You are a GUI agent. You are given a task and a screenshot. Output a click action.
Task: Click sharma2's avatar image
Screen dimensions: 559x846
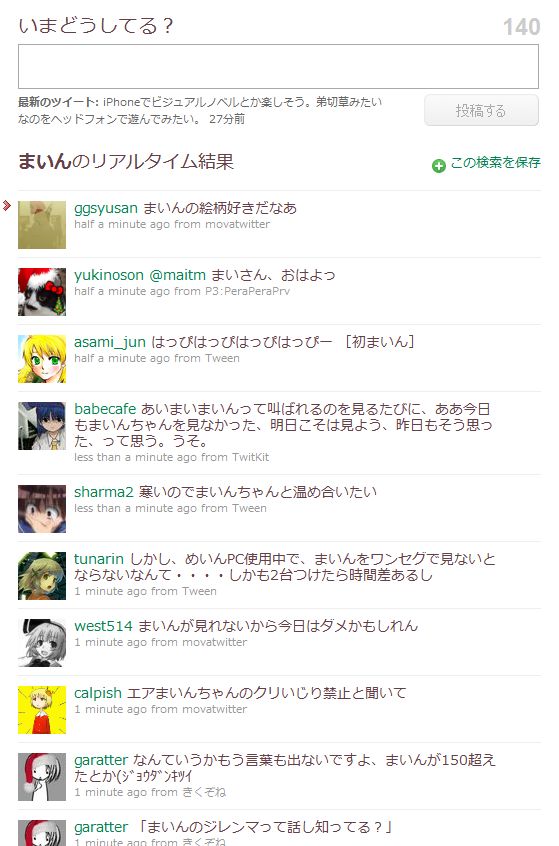[42, 509]
